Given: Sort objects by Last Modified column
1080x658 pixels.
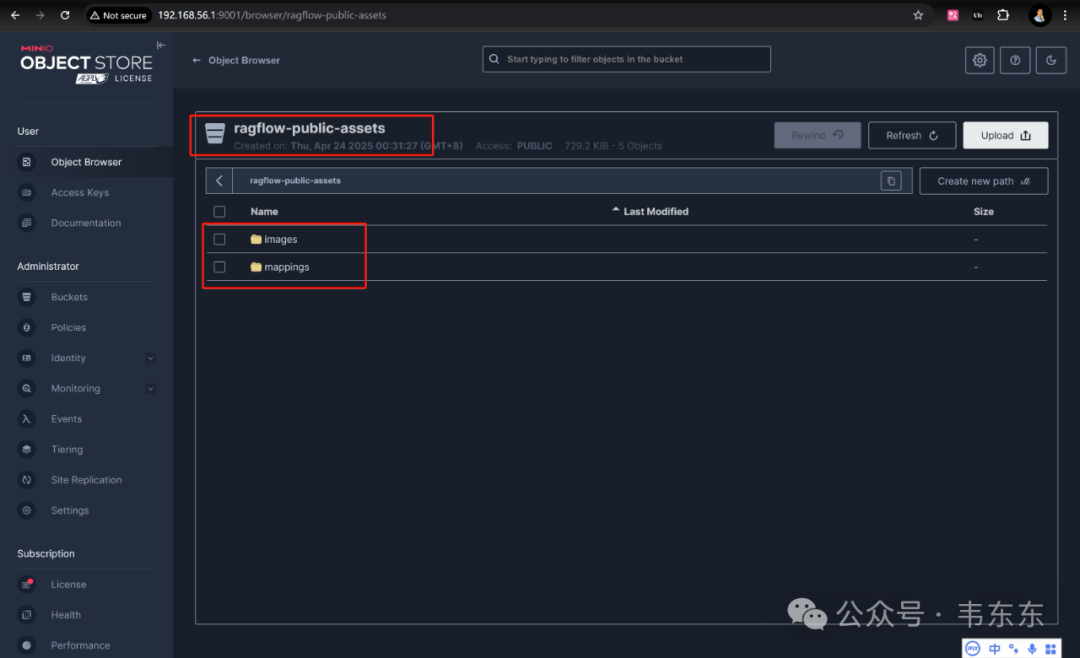Looking at the screenshot, I should [x=655, y=212].
